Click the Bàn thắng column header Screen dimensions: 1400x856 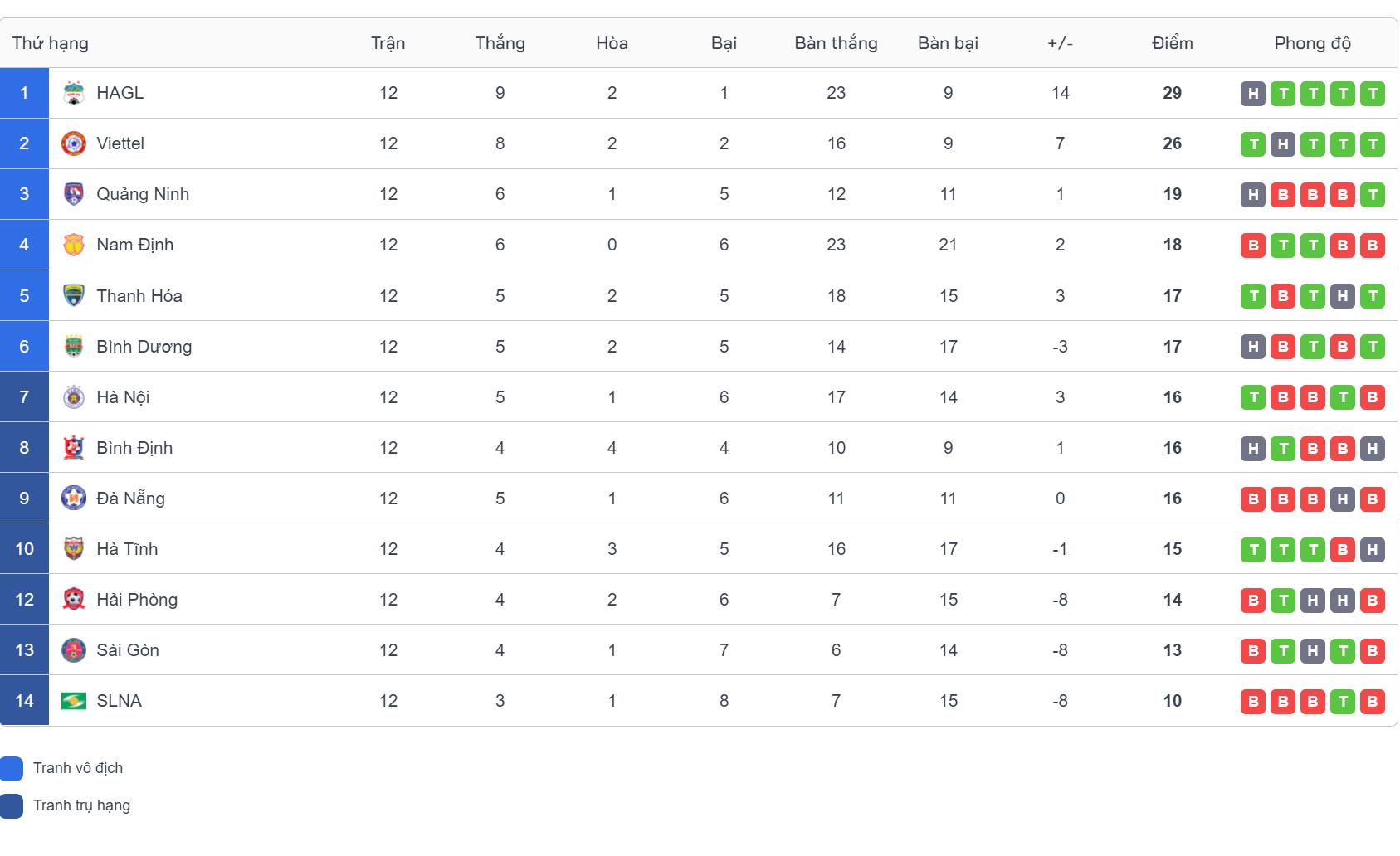(836, 43)
